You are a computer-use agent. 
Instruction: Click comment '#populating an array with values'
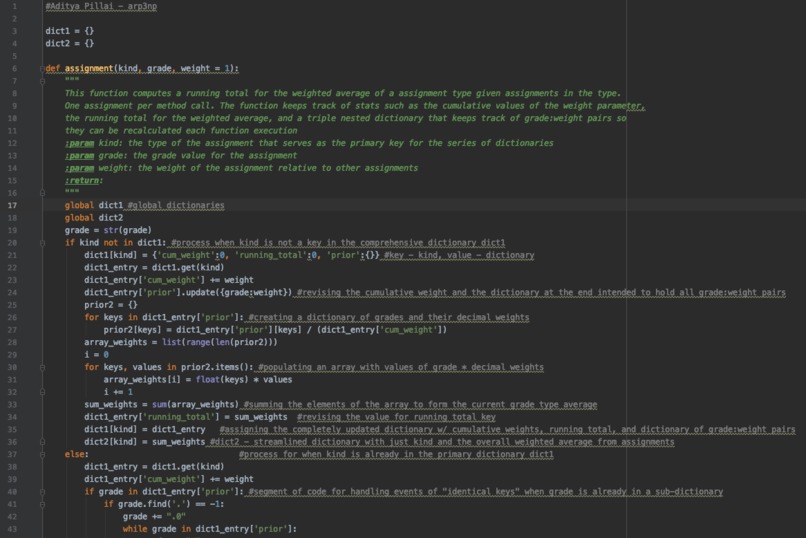coord(401,367)
